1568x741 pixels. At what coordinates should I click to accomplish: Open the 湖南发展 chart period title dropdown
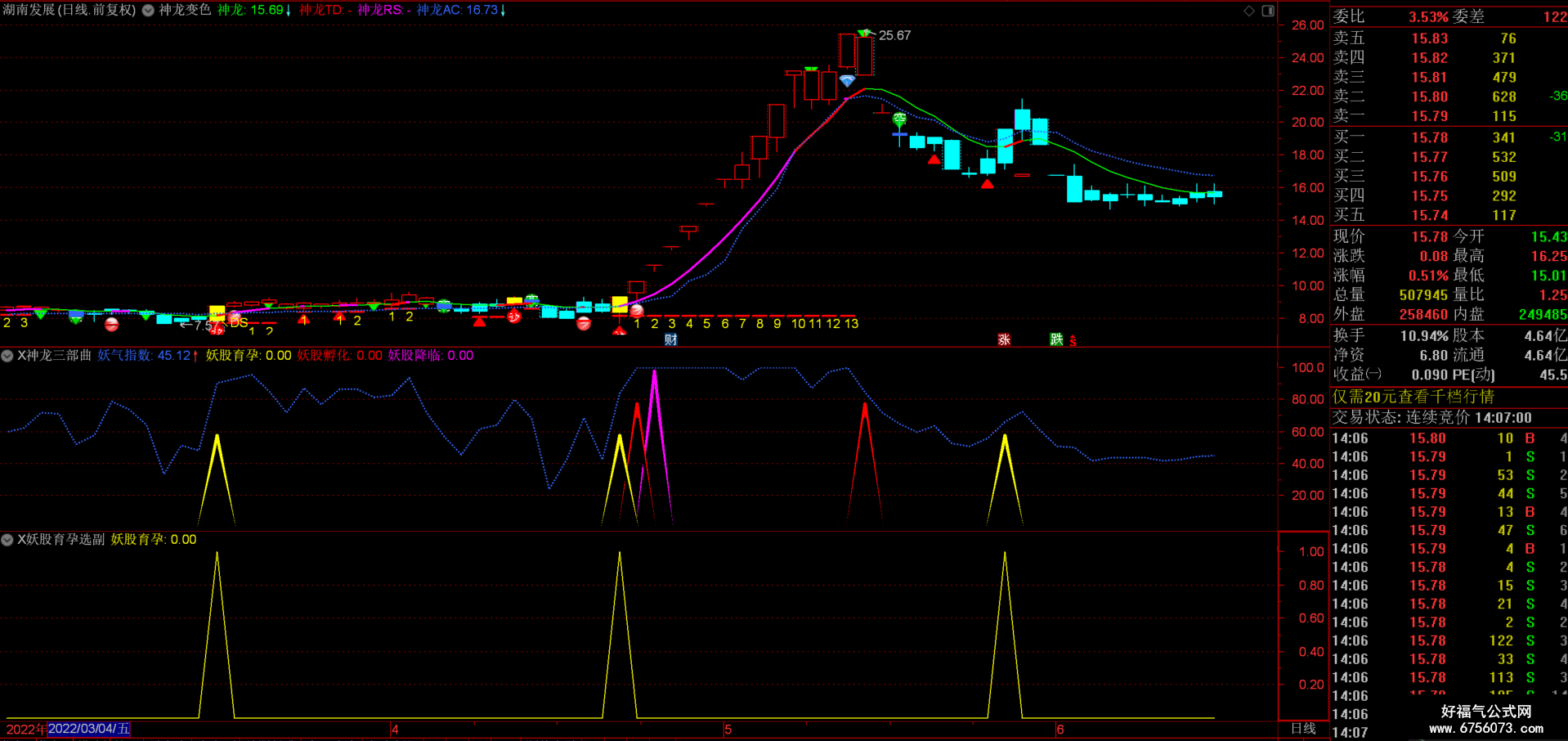point(69,10)
